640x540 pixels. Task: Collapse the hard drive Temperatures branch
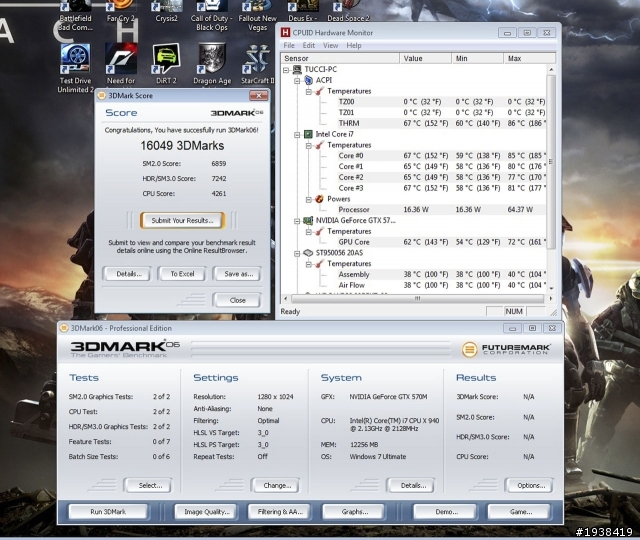click(x=309, y=264)
